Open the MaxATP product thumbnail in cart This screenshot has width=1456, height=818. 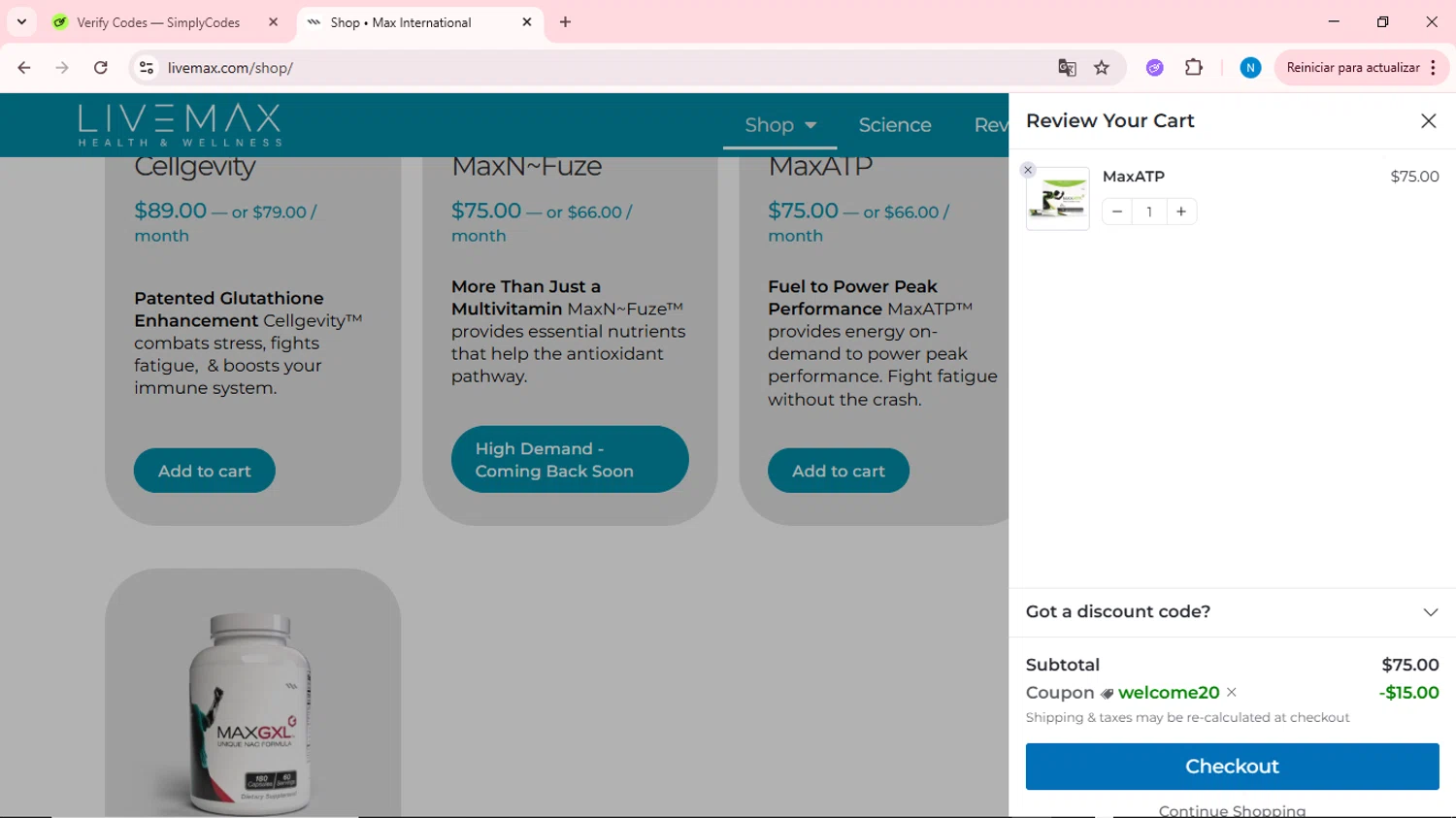pyautogui.click(x=1058, y=199)
